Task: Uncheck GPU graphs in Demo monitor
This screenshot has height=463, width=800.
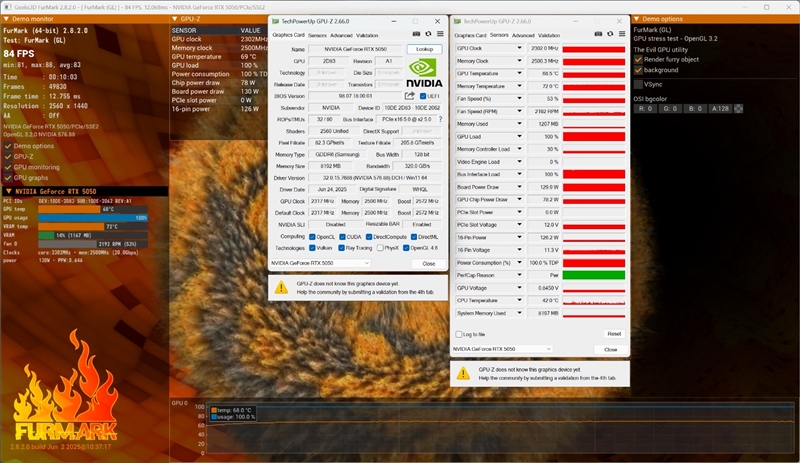Action: tap(8, 178)
